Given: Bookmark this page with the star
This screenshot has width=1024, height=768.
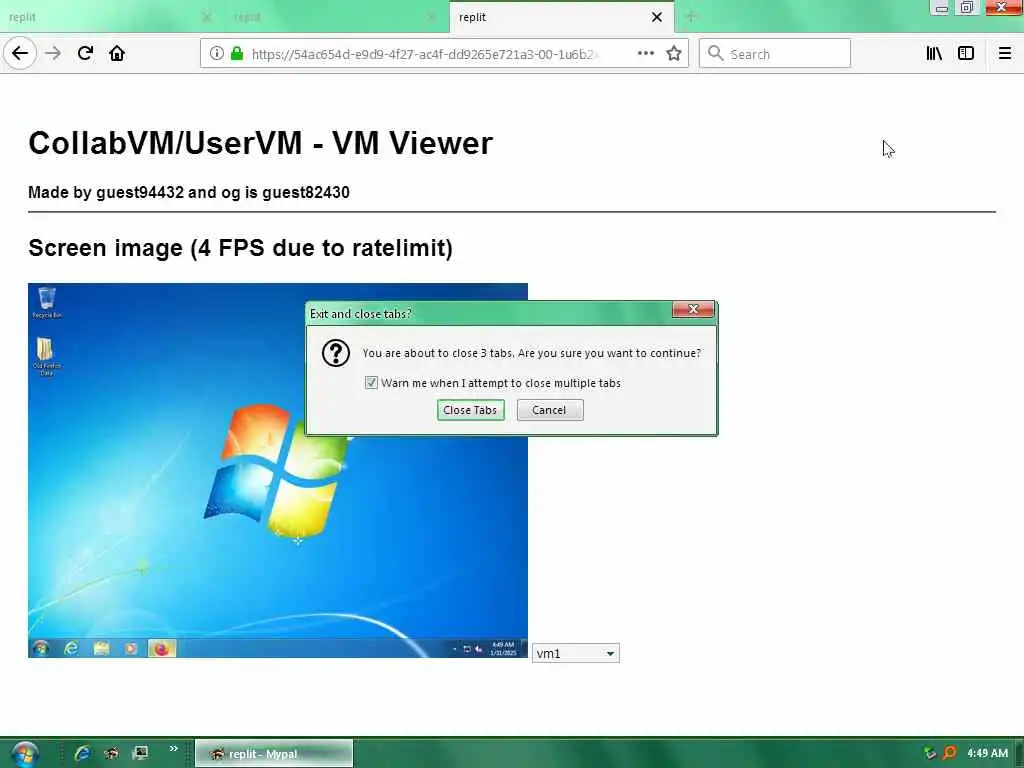Looking at the screenshot, I should pyautogui.click(x=673, y=54).
